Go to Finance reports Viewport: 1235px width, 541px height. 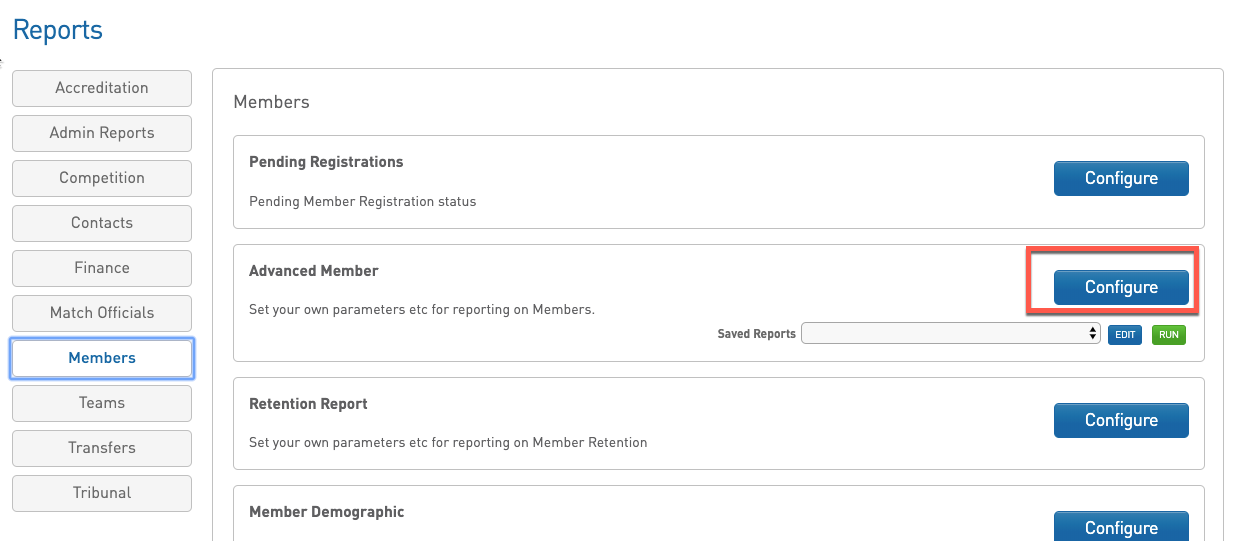tap(102, 268)
